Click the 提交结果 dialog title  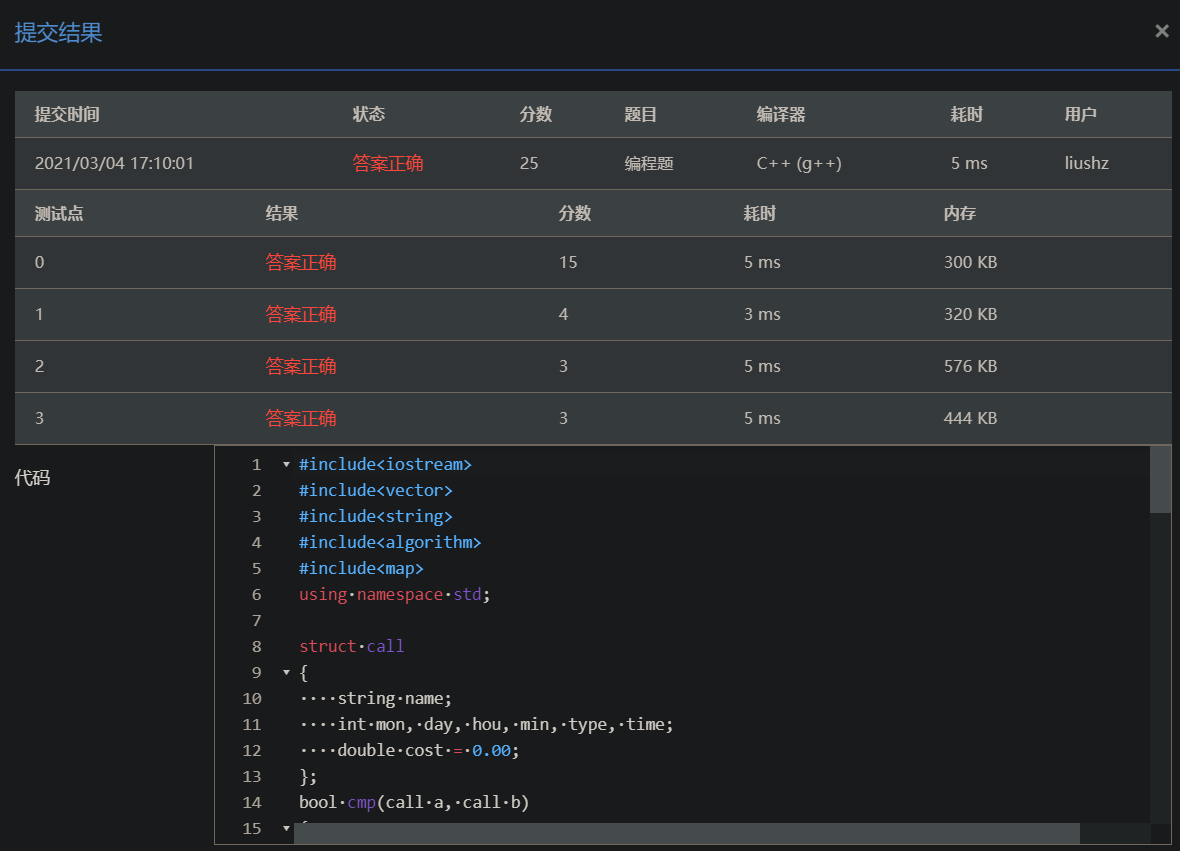point(58,33)
